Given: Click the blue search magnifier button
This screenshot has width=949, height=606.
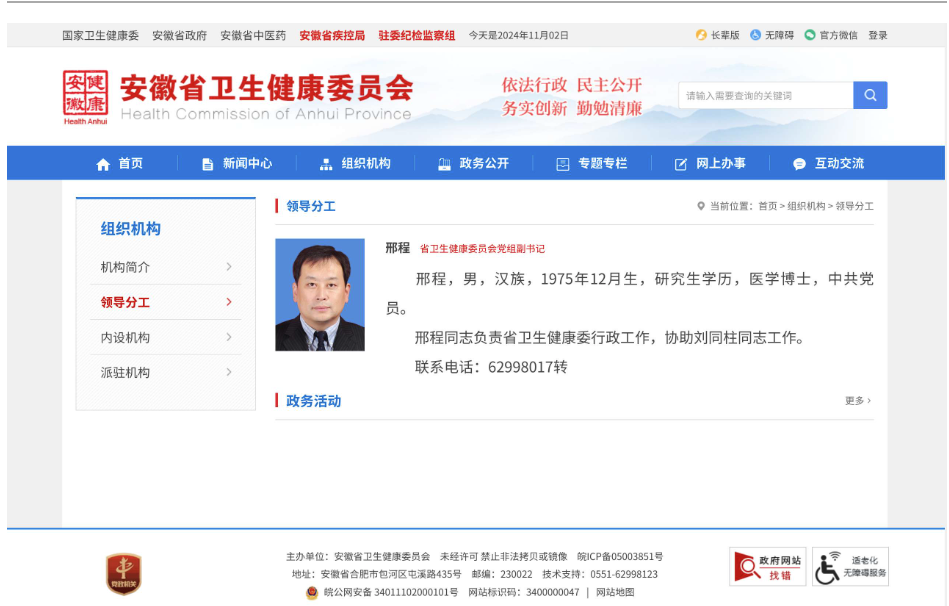Looking at the screenshot, I should (x=870, y=94).
